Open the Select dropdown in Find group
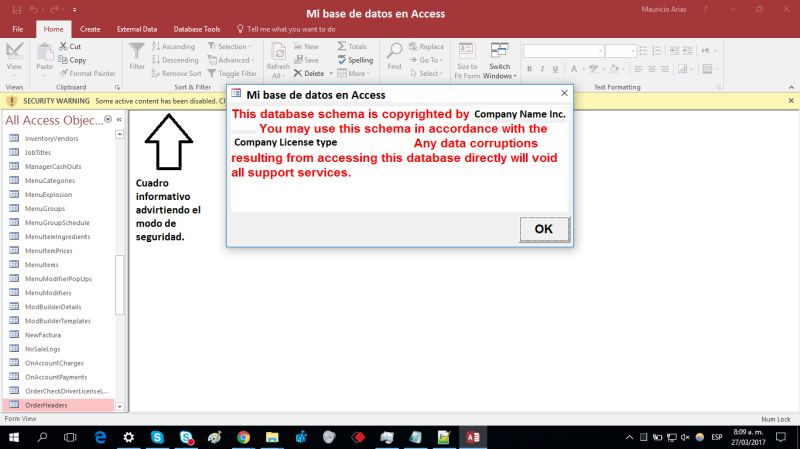 (x=426, y=73)
